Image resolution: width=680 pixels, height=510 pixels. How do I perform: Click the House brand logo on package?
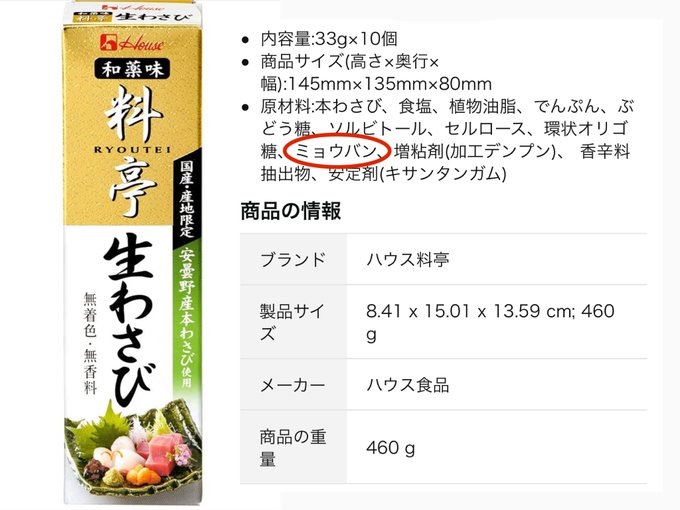(131, 43)
